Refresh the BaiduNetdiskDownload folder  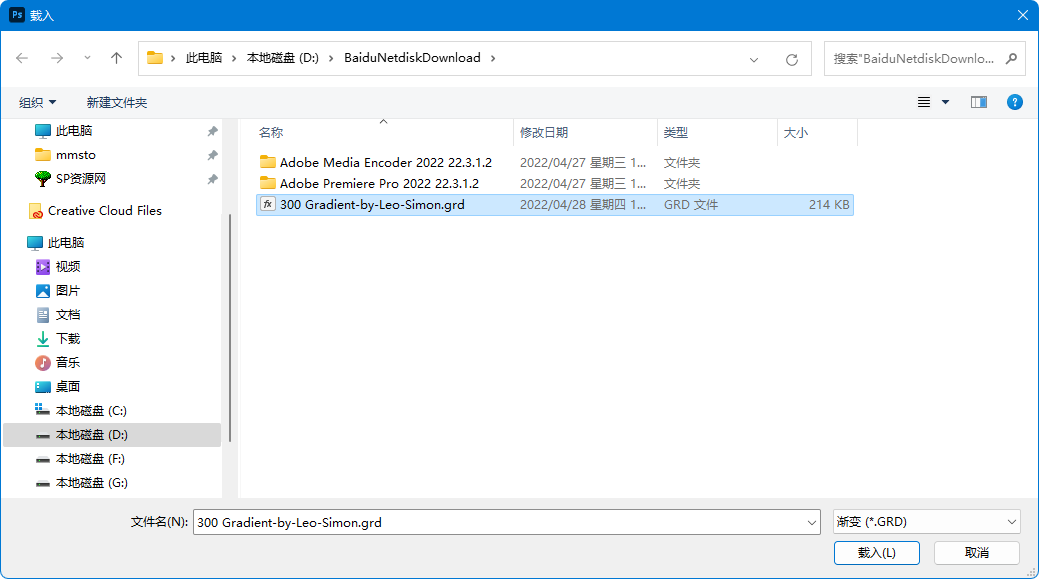792,60
